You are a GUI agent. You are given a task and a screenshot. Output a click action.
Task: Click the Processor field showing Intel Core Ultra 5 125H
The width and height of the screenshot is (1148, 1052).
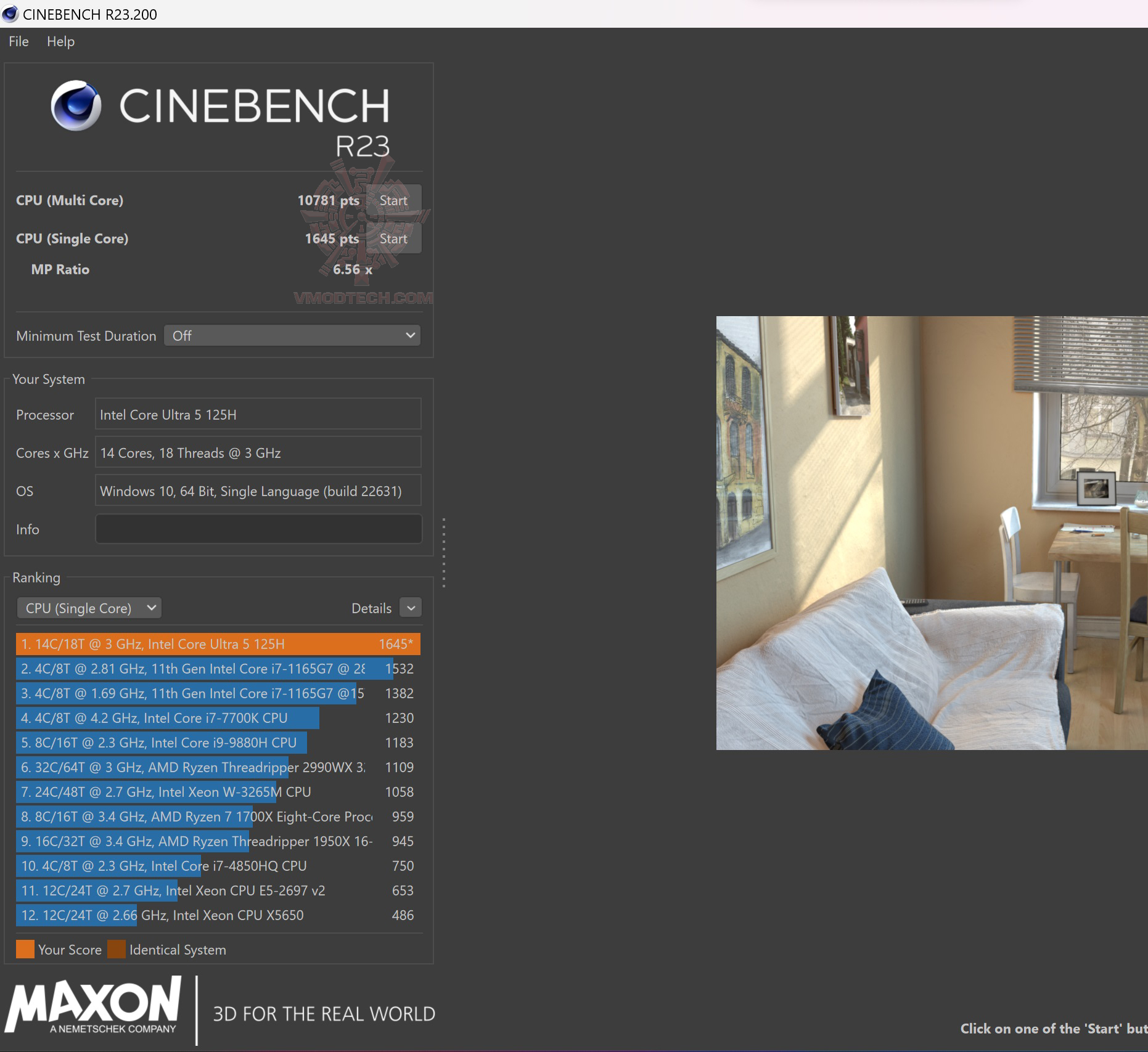click(x=258, y=415)
